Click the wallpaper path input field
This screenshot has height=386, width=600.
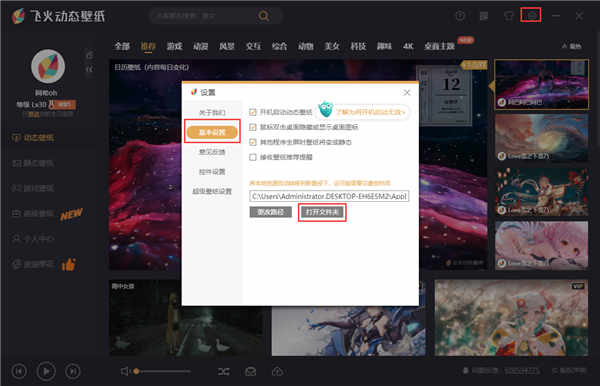point(329,196)
